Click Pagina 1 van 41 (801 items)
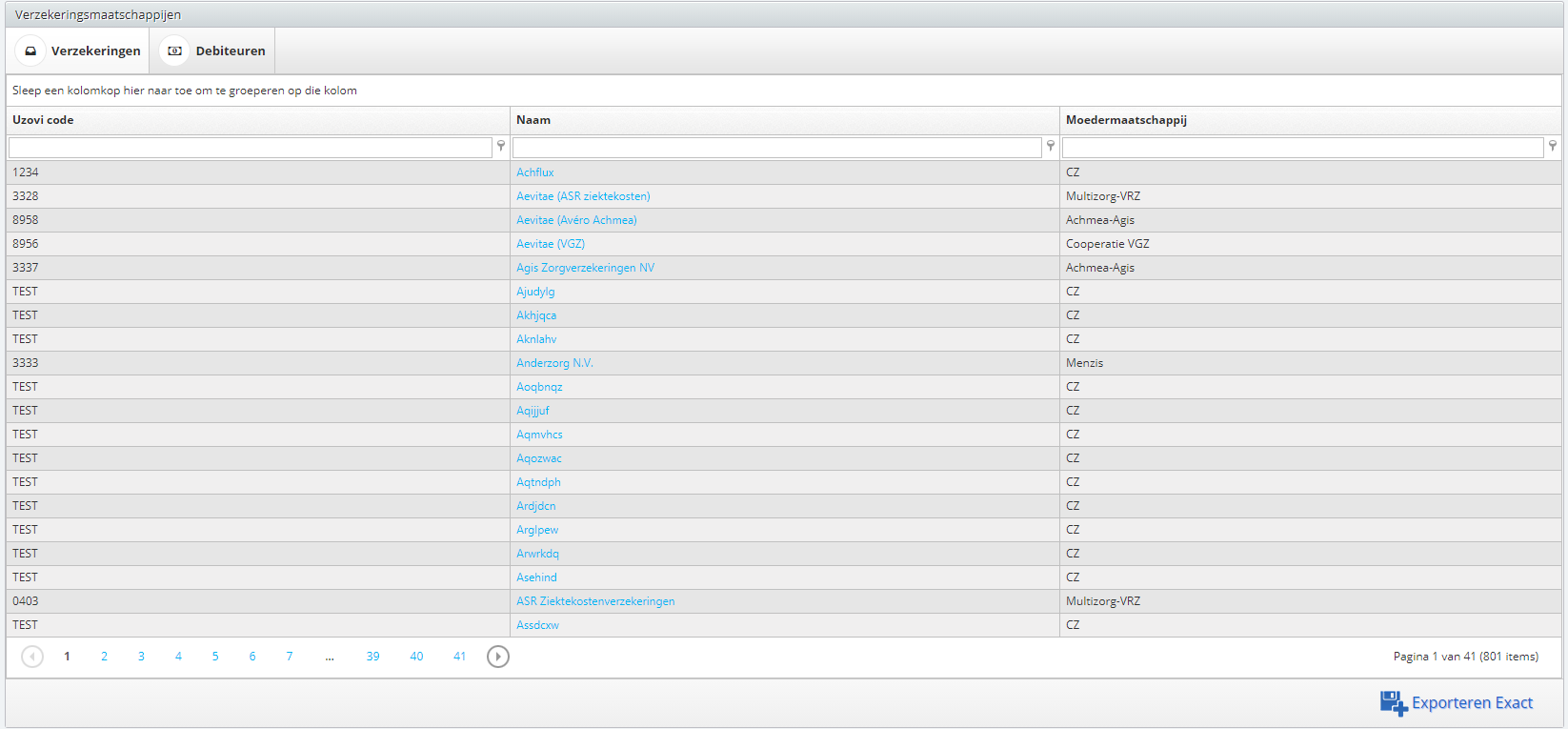The height and width of the screenshot is (729, 1568). [x=1466, y=657]
